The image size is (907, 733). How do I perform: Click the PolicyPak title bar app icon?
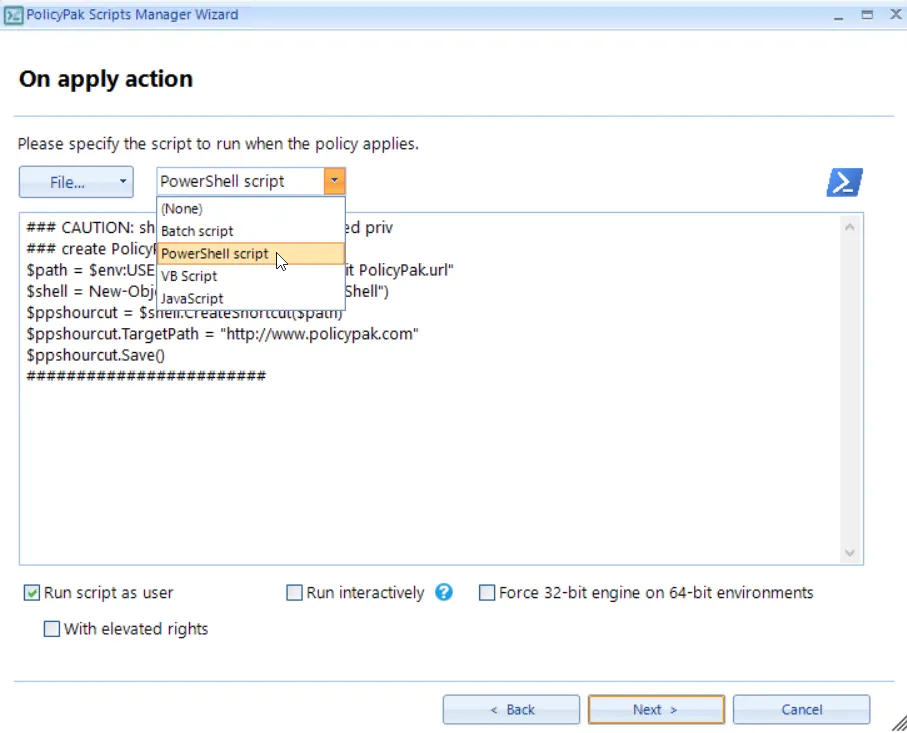pos(13,15)
